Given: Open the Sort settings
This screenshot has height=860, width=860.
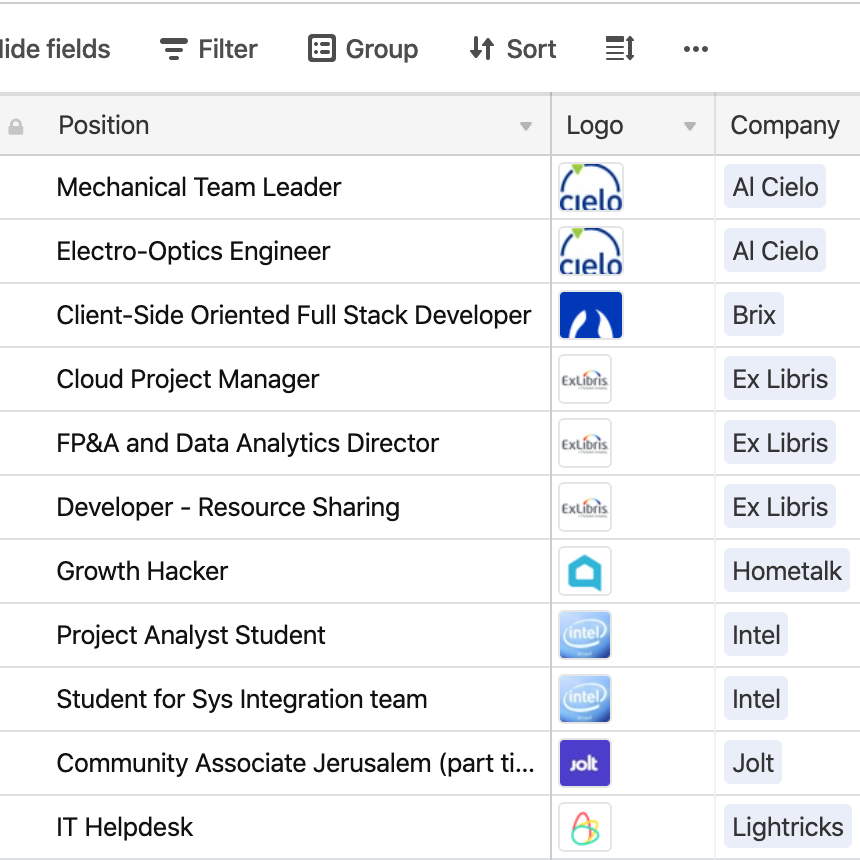Looking at the screenshot, I should coord(511,48).
